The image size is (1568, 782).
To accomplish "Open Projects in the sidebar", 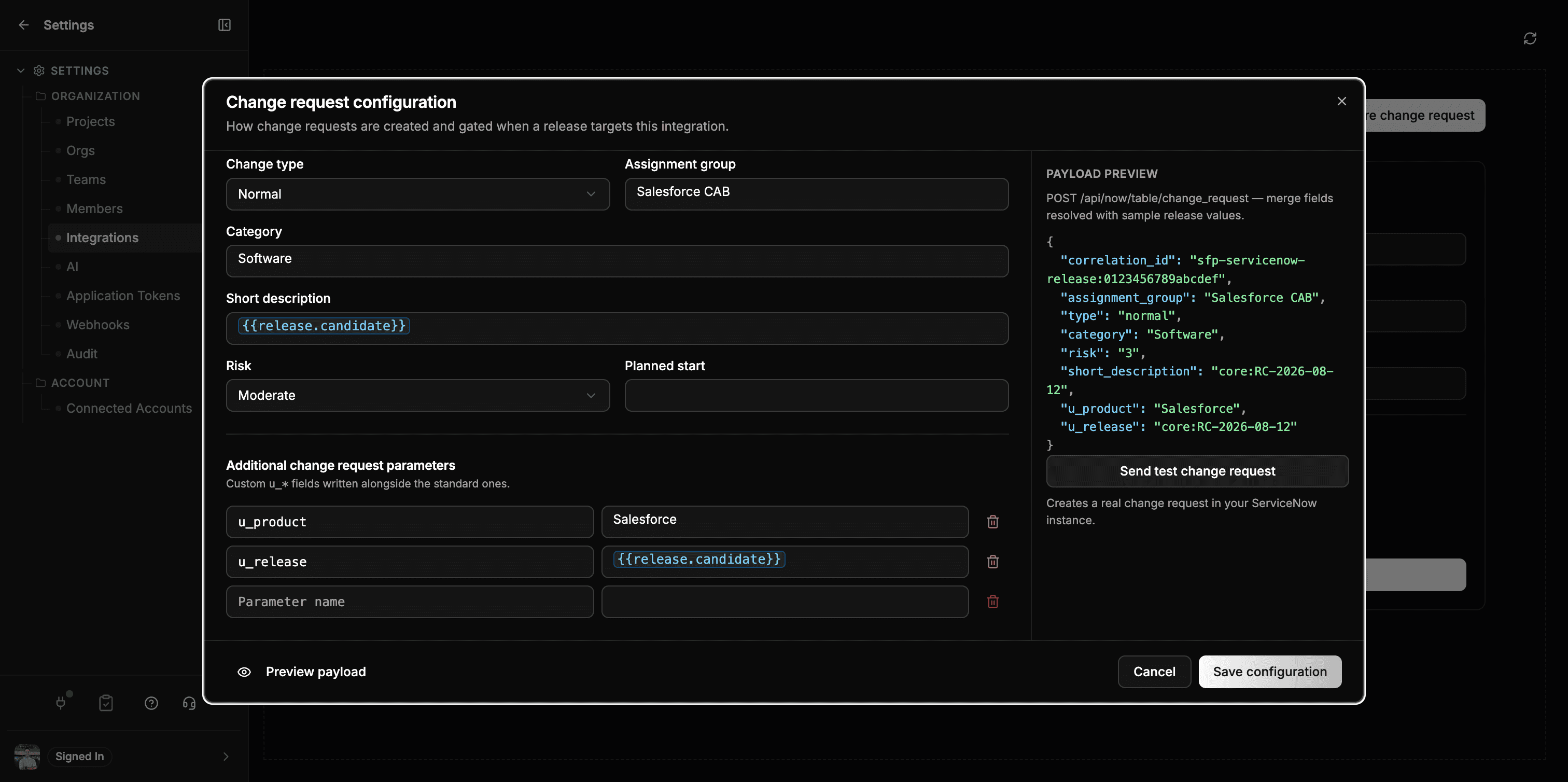I will click(90, 122).
